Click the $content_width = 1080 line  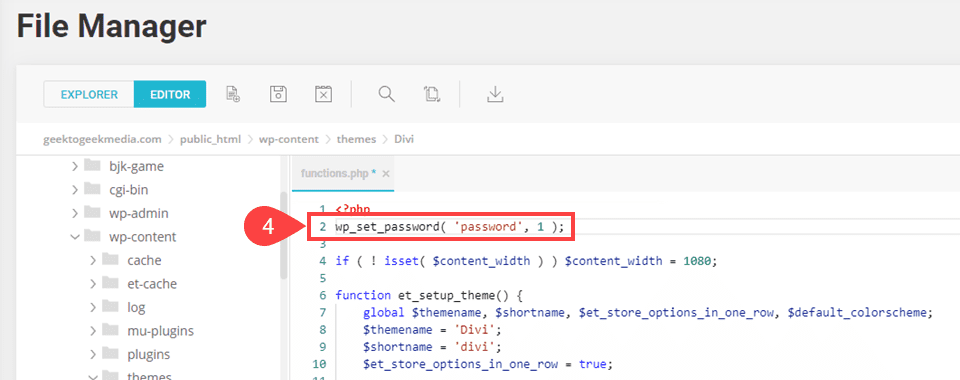tap(526, 261)
